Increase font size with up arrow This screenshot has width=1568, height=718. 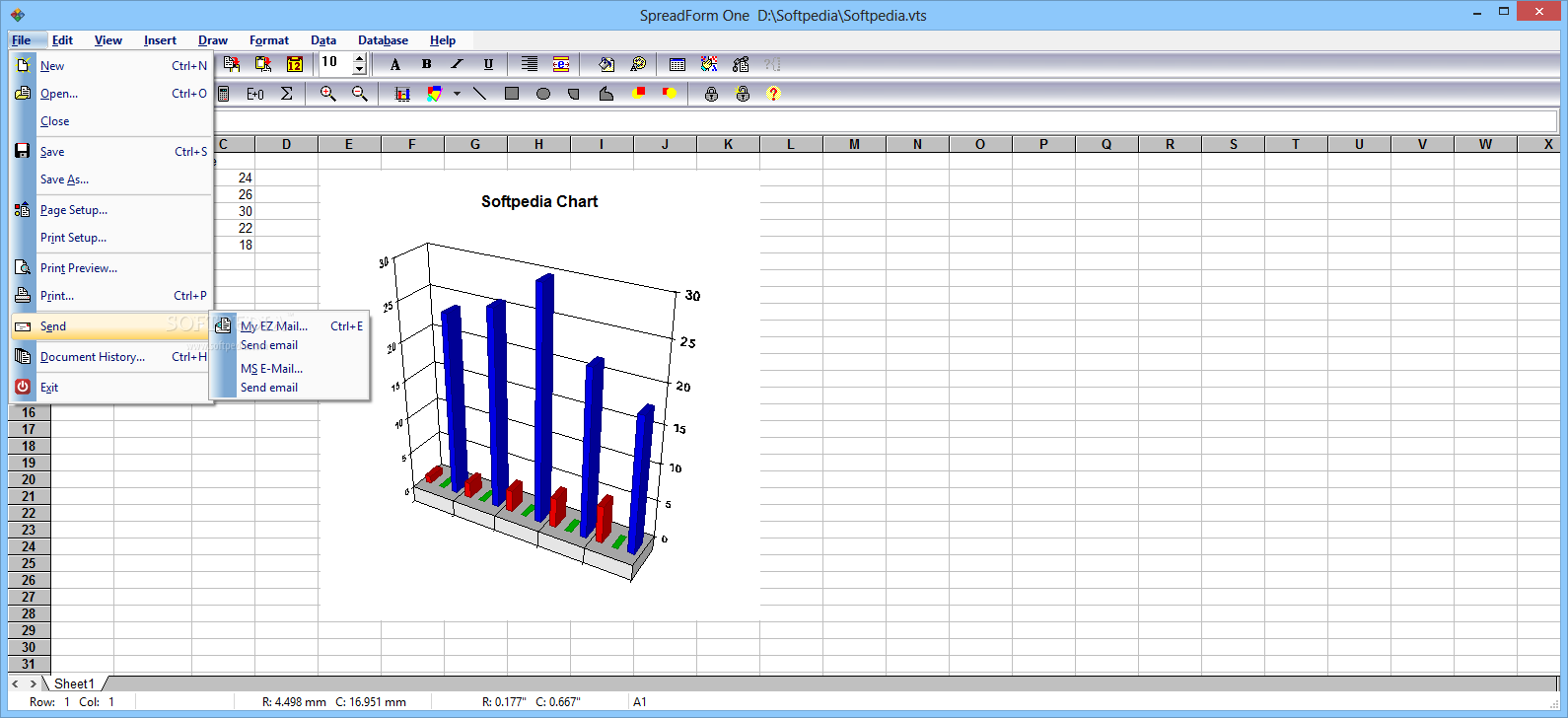tap(359, 58)
